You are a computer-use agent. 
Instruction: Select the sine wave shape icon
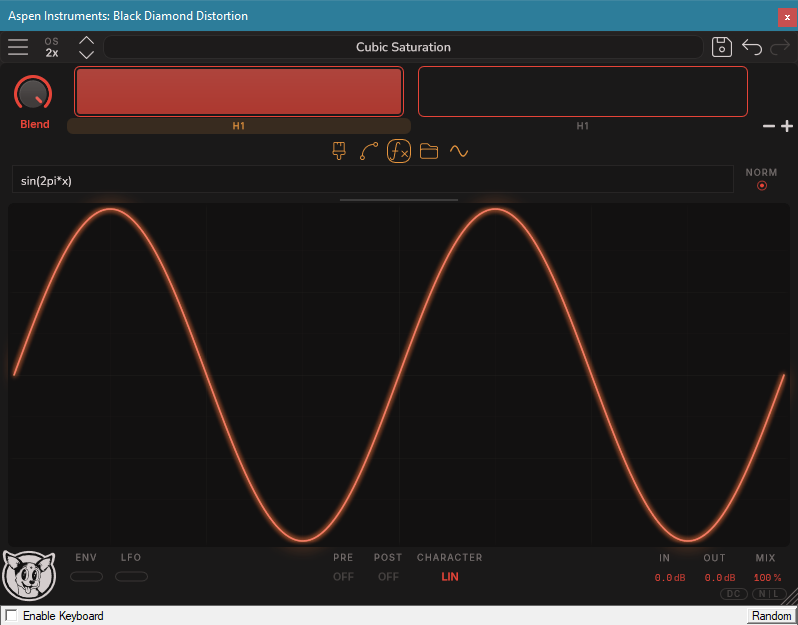[459, 151]
